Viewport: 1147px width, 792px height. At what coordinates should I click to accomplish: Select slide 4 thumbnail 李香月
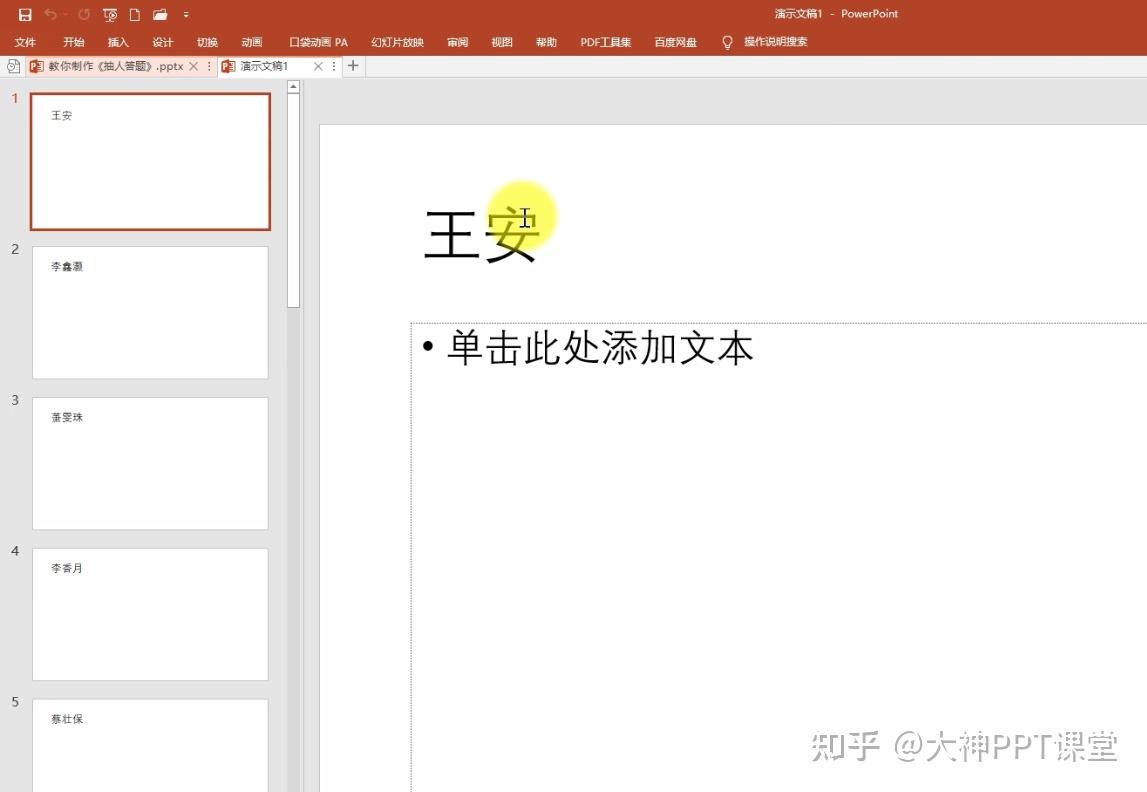[150, 614]
